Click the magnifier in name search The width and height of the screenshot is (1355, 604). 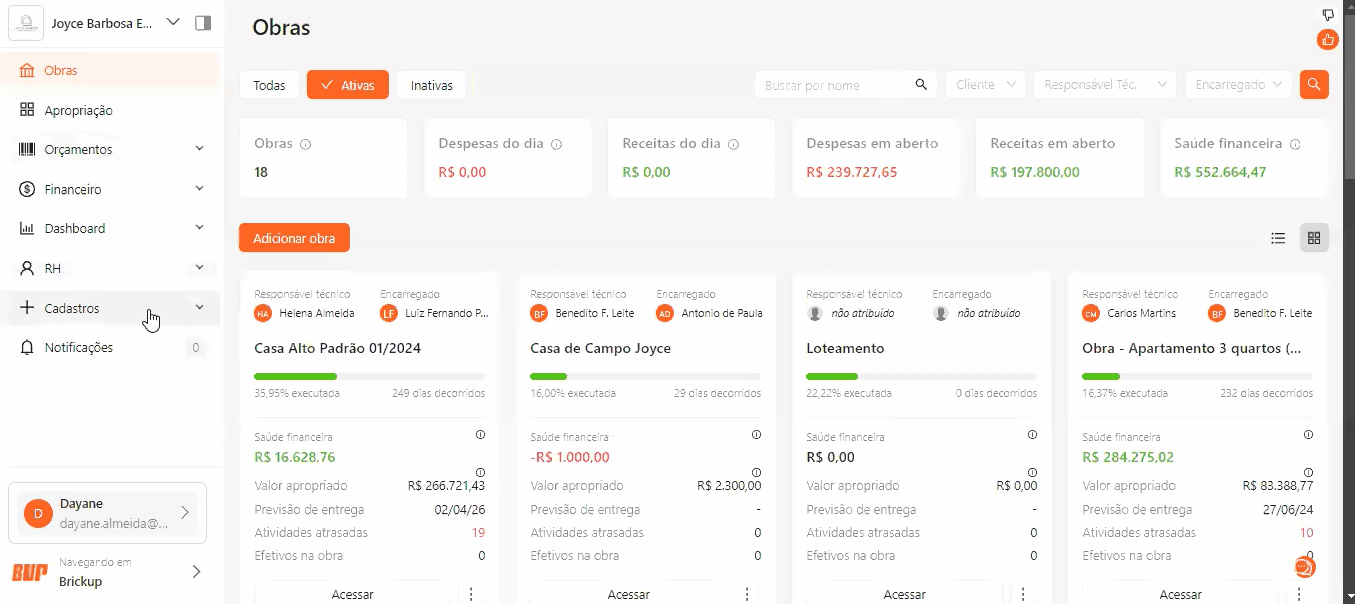[x=921, y=85]
